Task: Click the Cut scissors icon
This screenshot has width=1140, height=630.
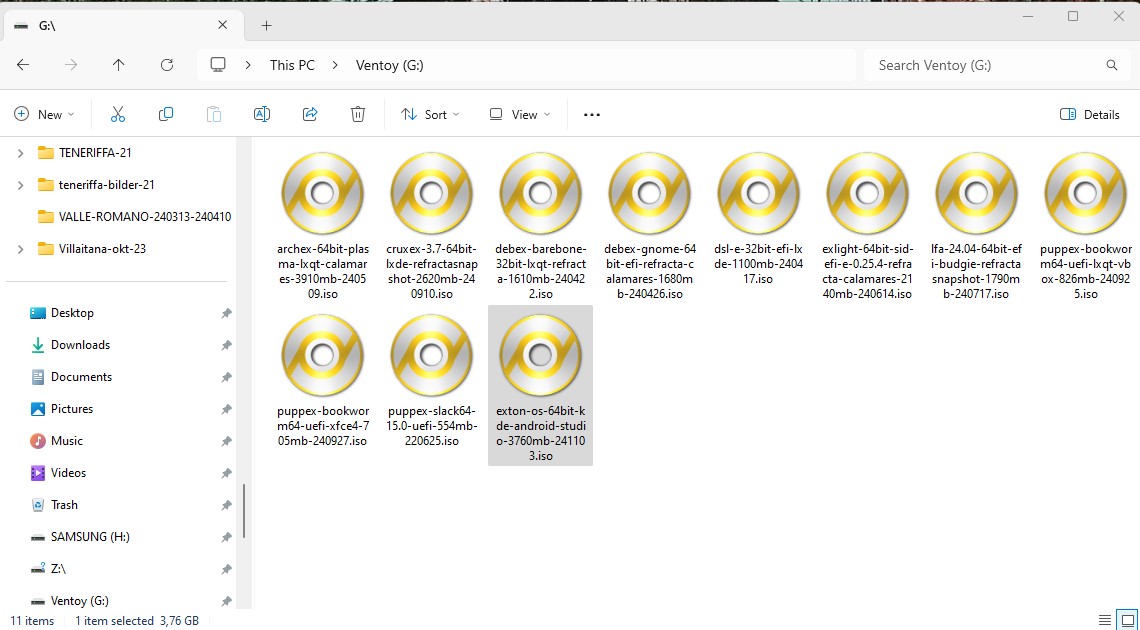Action: click(118, 114)
